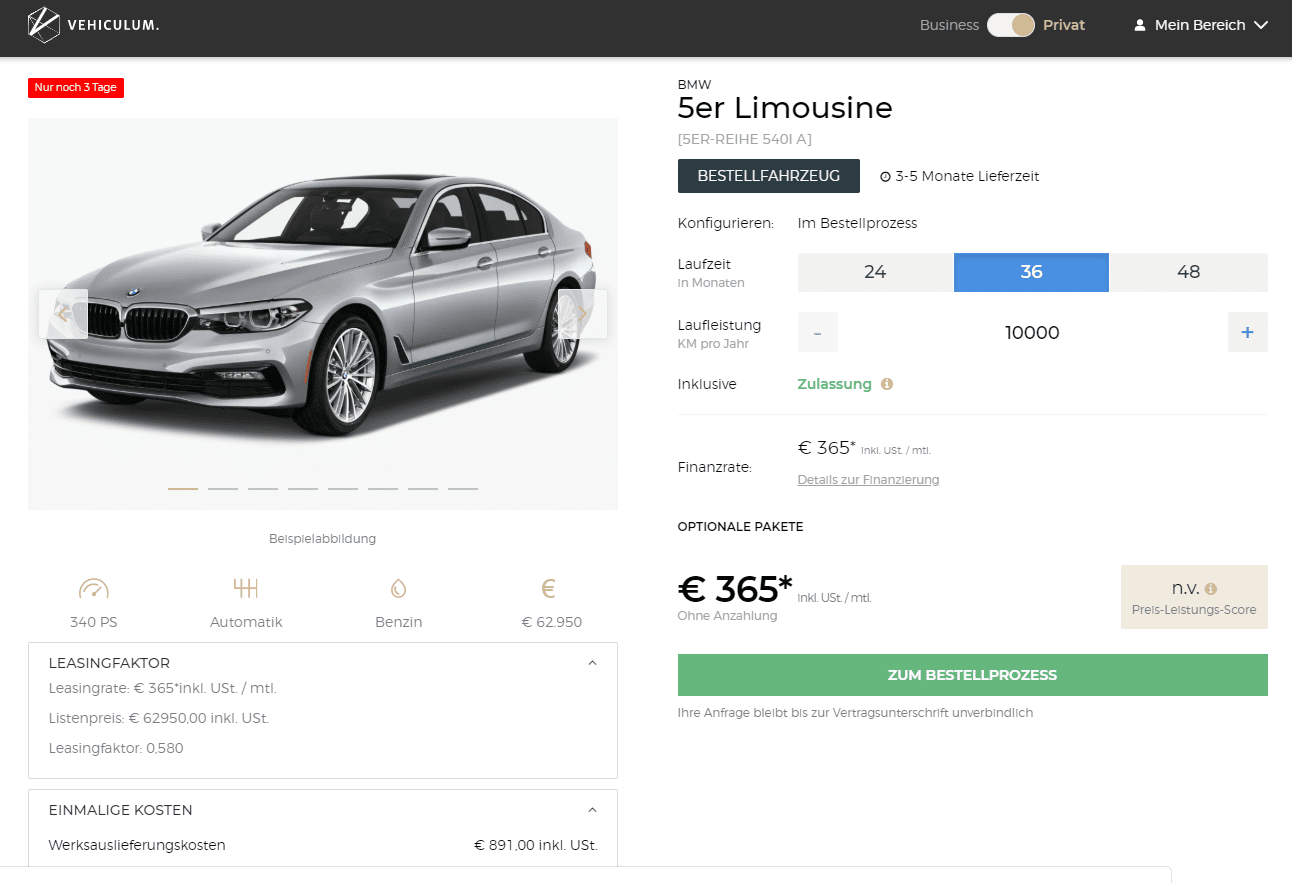1292x883 pixels.
Task: Toggle the Business/Privat switch
Action: (1011, 25)
